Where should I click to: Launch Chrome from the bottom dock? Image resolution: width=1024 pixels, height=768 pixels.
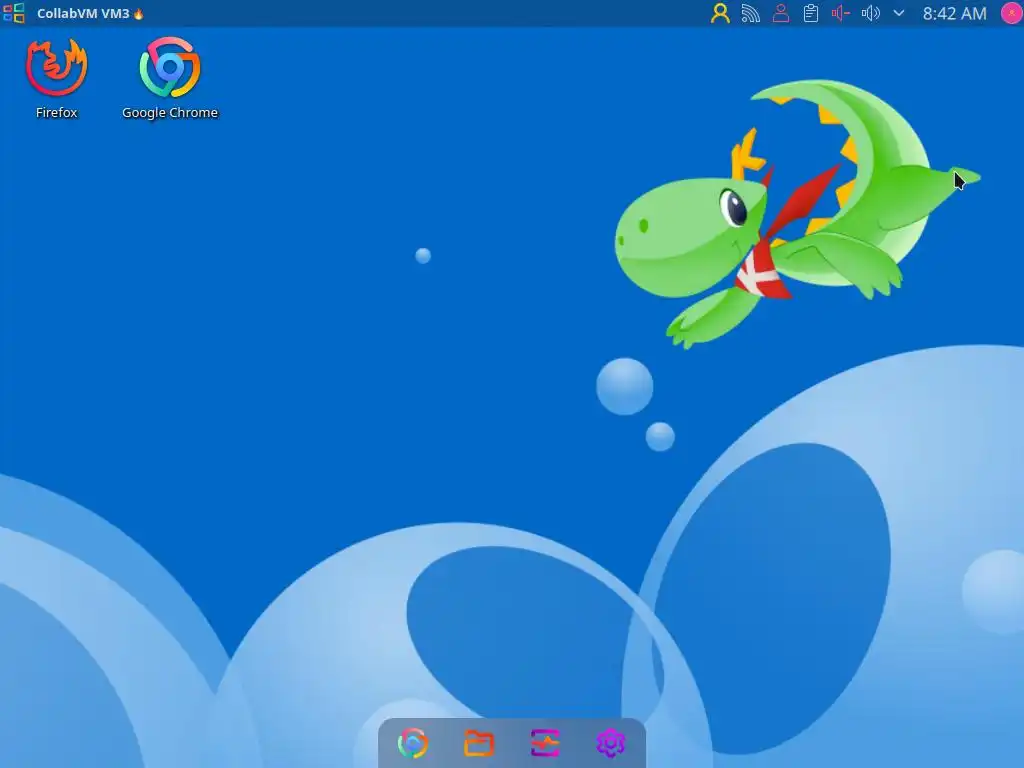point(413,743)
